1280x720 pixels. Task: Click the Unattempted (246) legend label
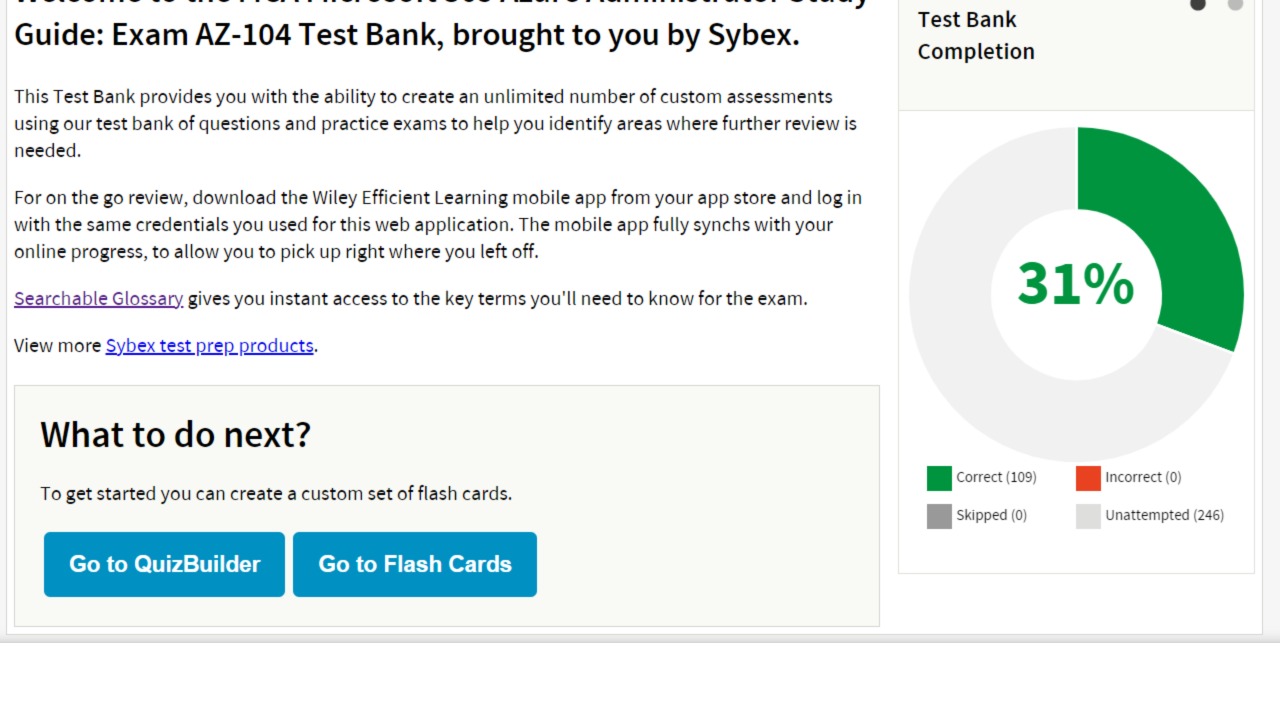[x=1164, y=515]
